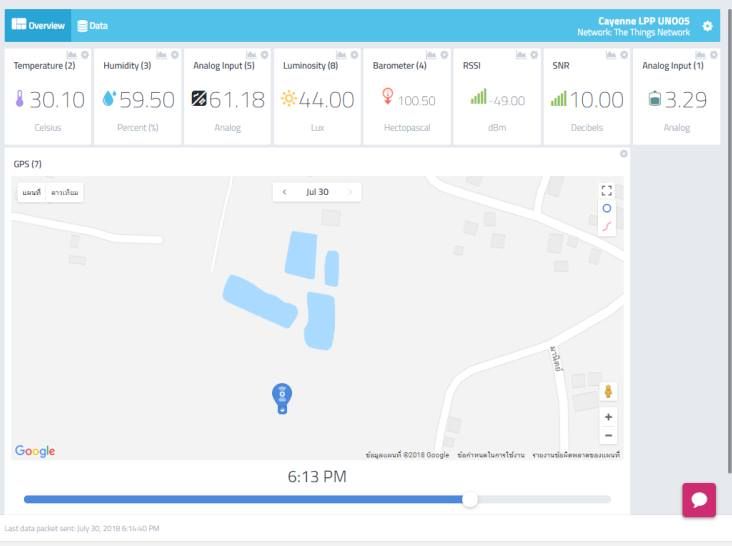Open chart icon on Temperature widget
The height and width of the screenshot is (546, 732).
point(72,54)
